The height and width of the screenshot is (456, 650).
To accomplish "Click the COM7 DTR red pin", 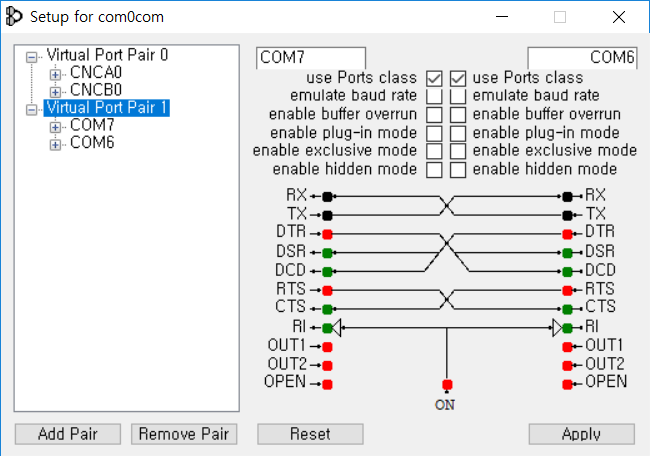I will (327, 234).
